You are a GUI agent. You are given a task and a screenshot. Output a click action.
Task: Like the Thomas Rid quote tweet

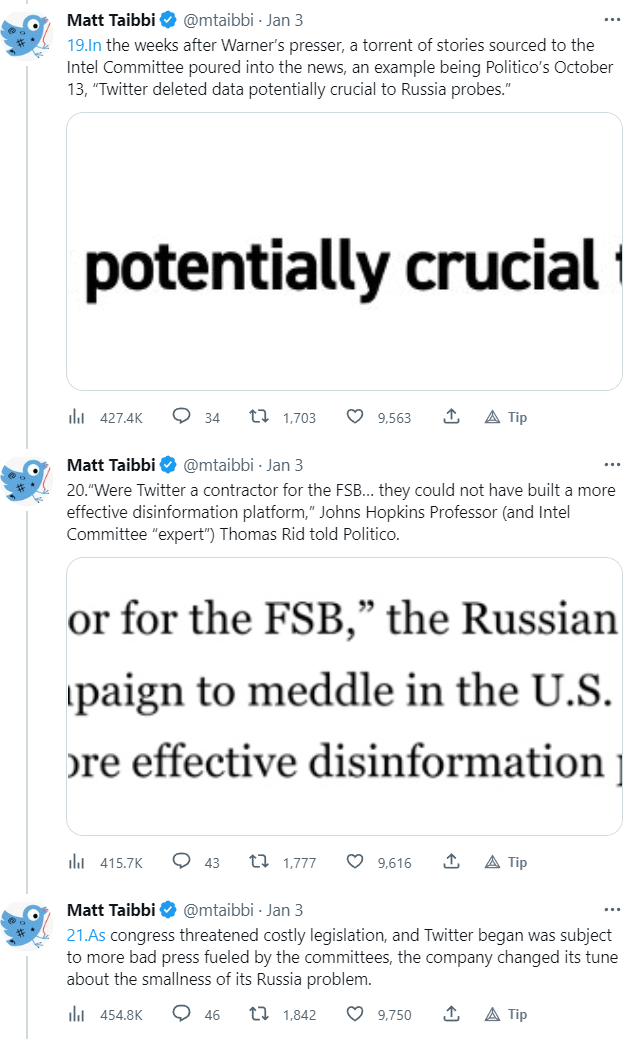pos(355,862)
